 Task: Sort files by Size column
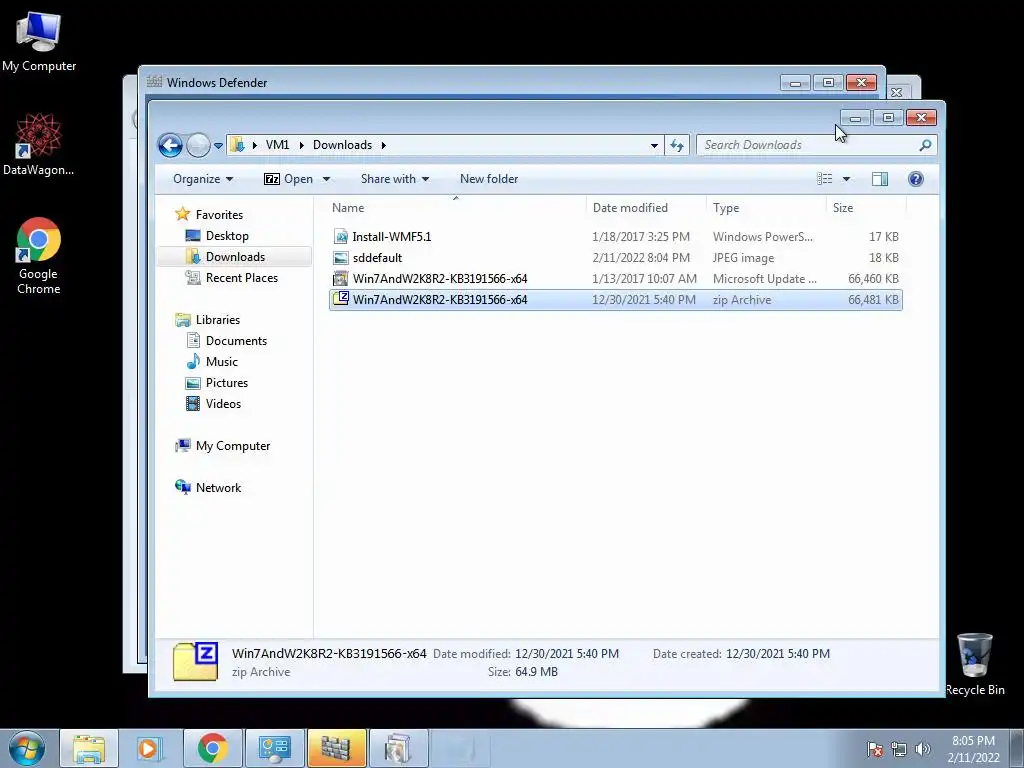[866, 208]
